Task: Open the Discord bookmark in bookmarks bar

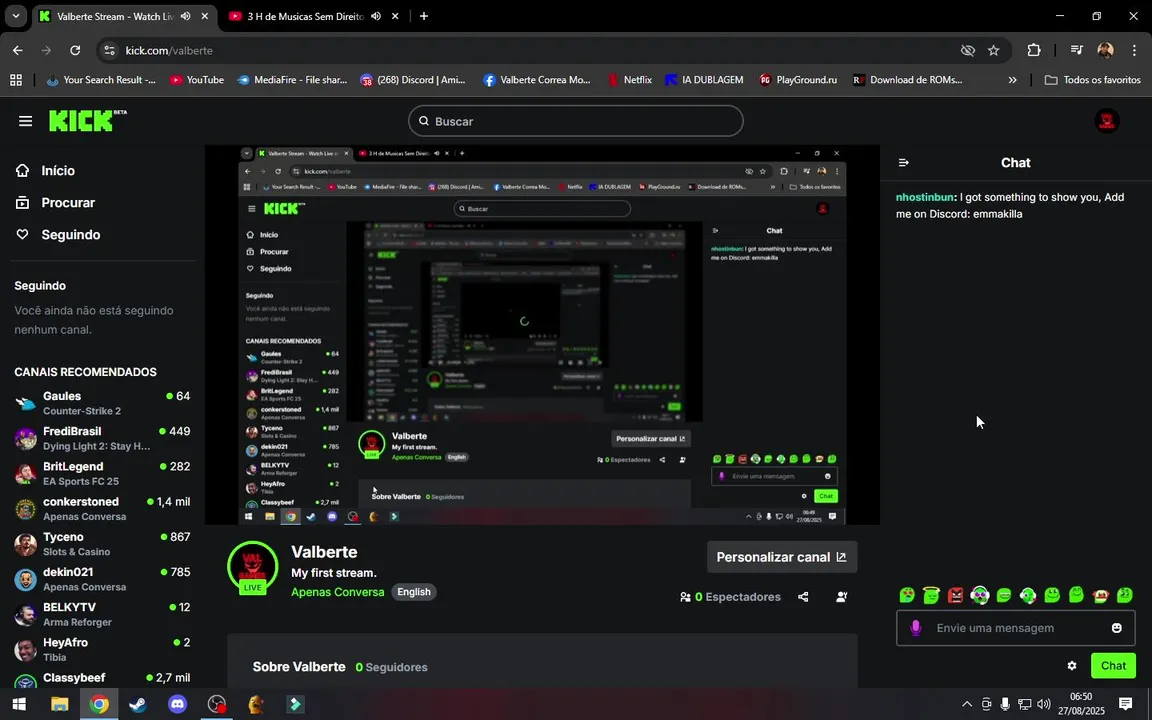Action: (412, 79)
